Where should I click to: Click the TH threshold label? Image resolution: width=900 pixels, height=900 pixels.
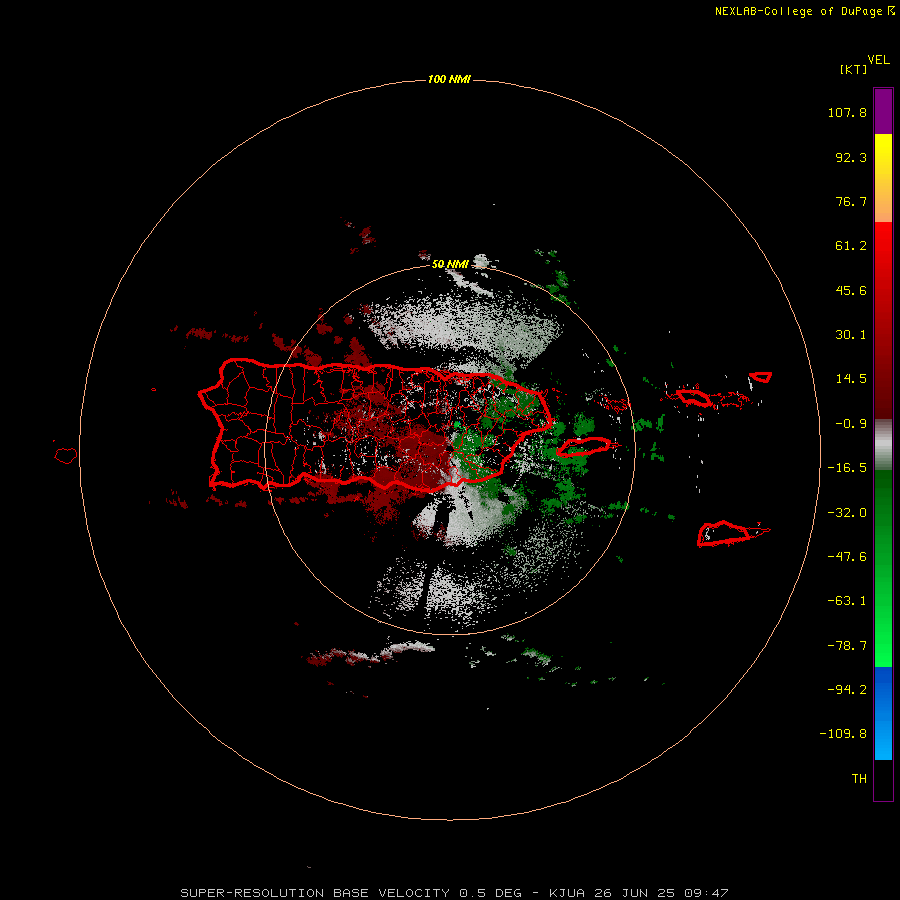(859, 779)
